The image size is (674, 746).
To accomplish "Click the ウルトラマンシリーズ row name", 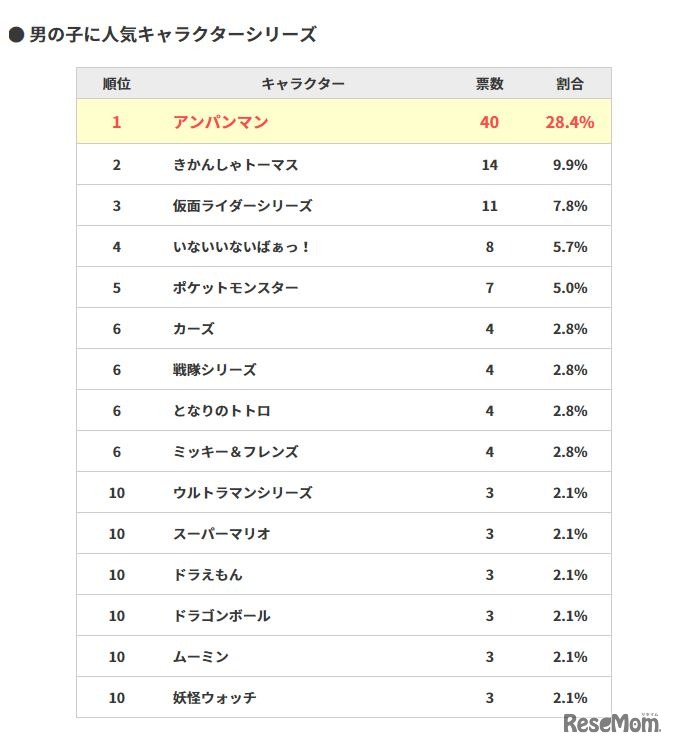I will pyautogui.click(x=242, y=493).
